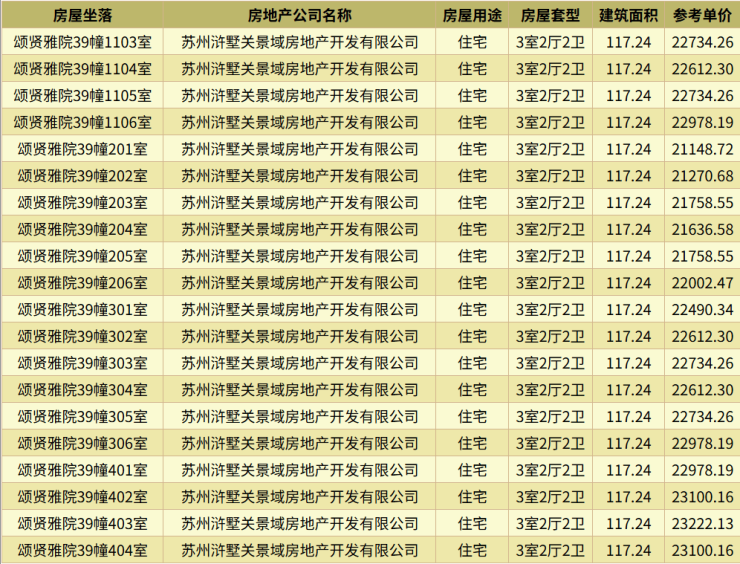Click the 房屋套型 column header
Screen dimensions: 740x564
click(550, 16)
